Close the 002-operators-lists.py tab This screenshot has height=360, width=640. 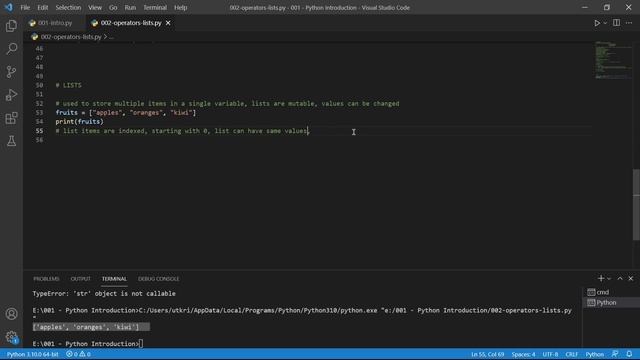coord(168,23)
